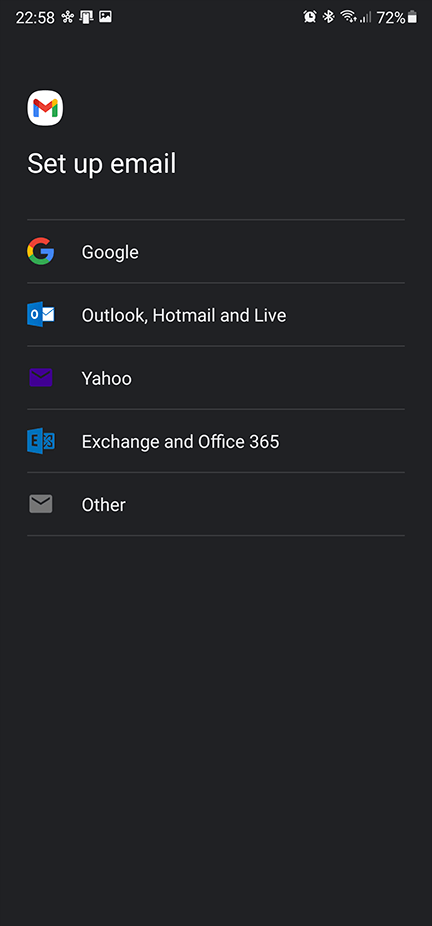The image size is (432, 926).
Task: Tap the Set up email heading
Action: [102, 164]
